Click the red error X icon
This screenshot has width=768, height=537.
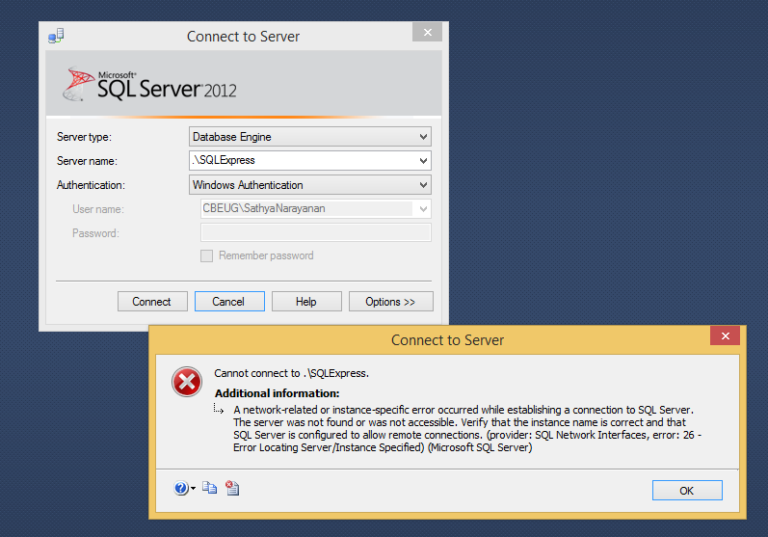187,382
